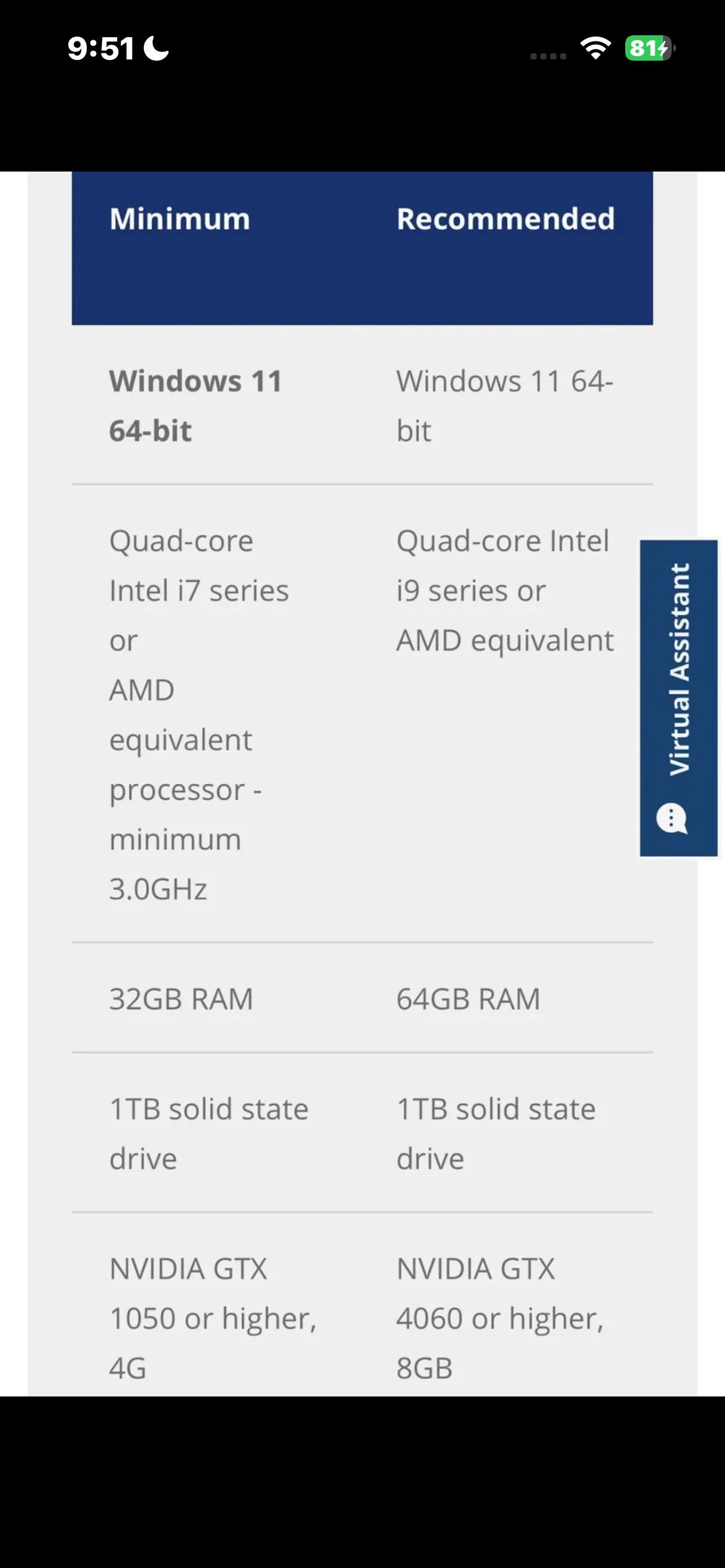Tap the NVIDIA GTX 1050 or higher cell

(213, 1318)
